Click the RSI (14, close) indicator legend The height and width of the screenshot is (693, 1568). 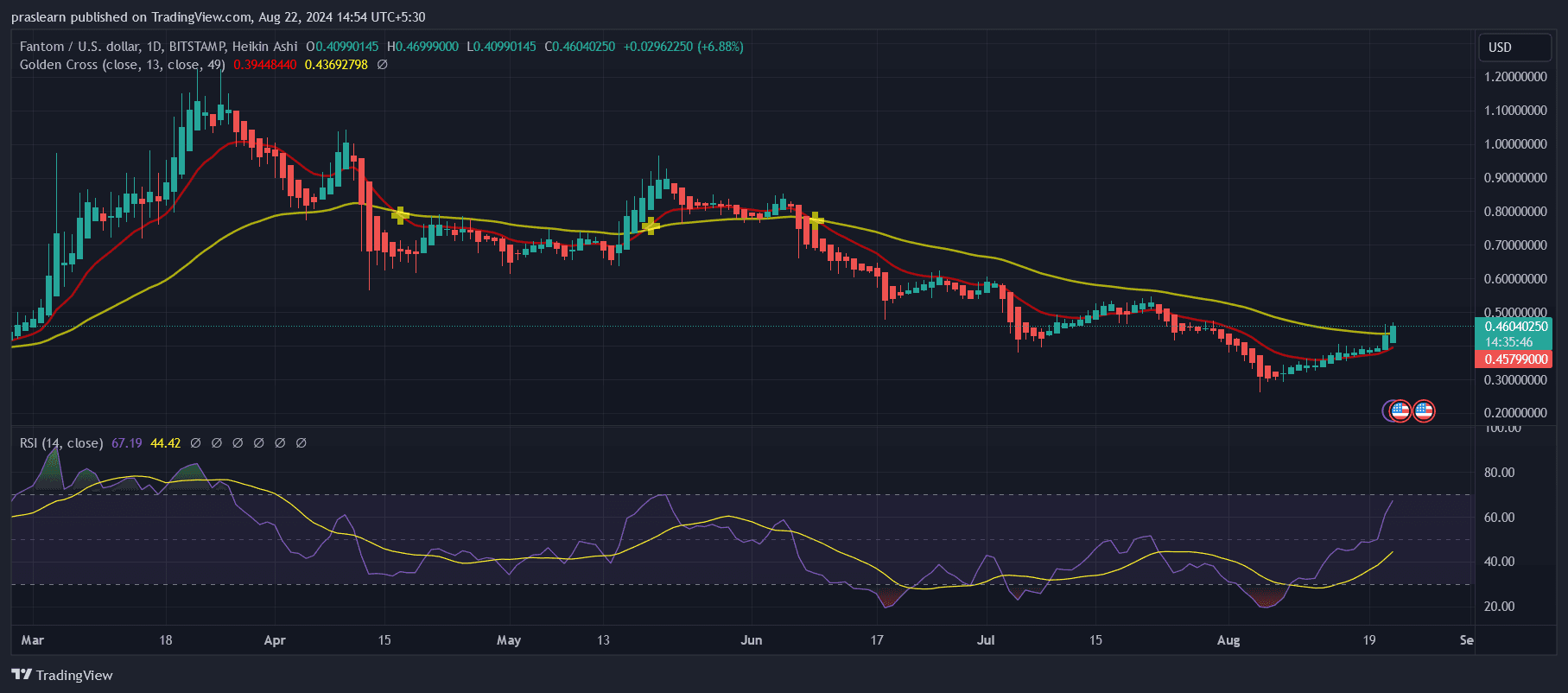click(x=61, y=443)
